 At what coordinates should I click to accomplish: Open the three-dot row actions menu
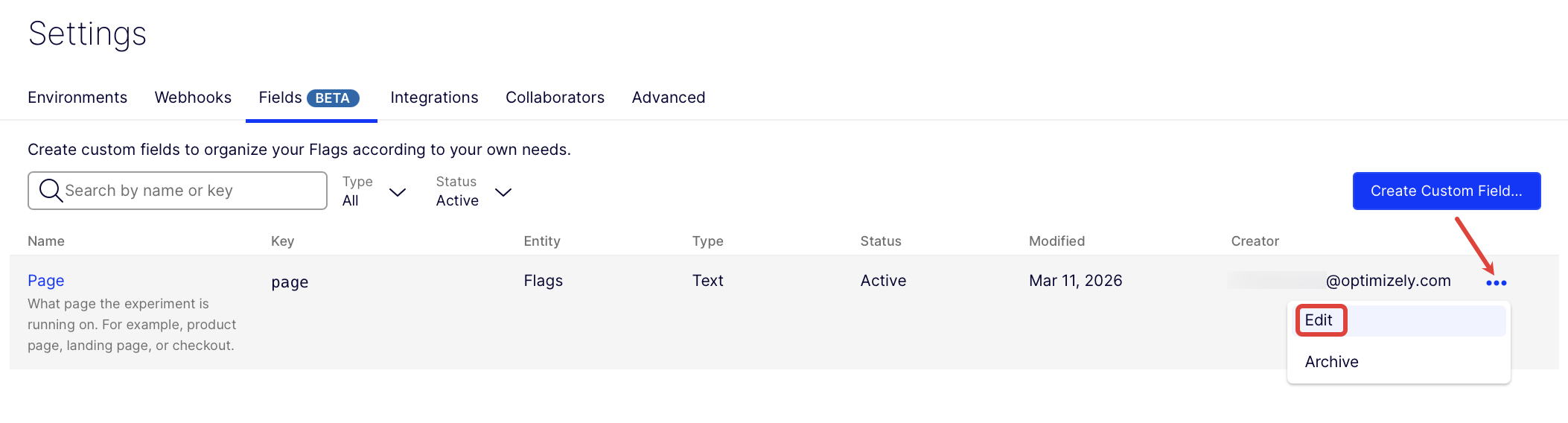[x=1496, y=283]
